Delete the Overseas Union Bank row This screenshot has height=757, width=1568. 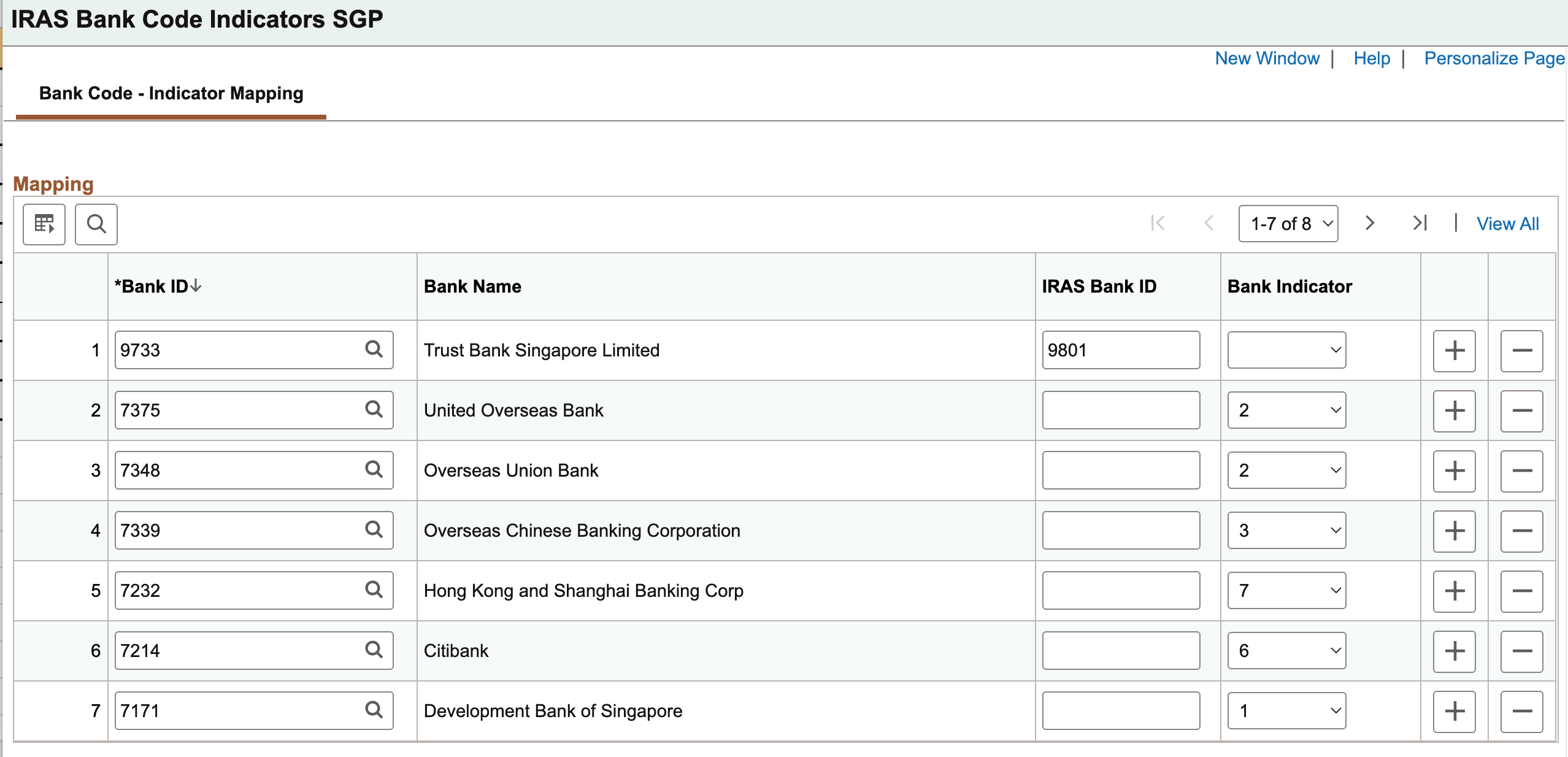tap(1522, 471)
